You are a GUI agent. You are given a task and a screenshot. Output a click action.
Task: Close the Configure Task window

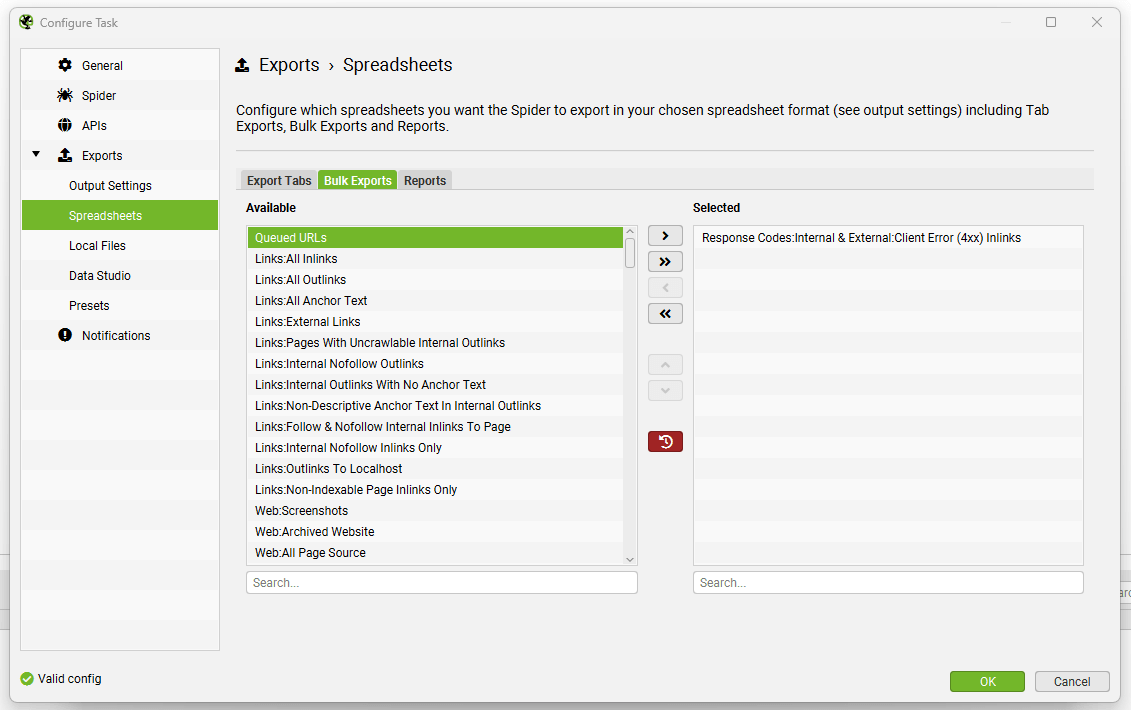[1096, 22]
